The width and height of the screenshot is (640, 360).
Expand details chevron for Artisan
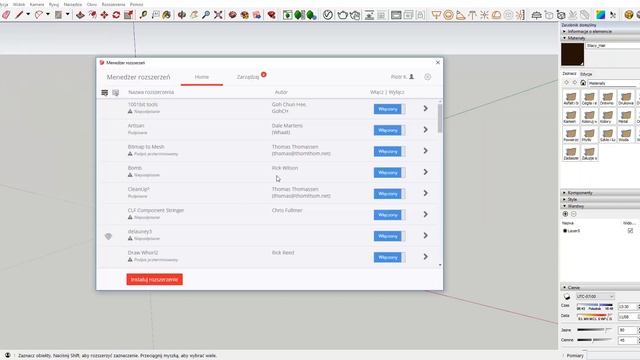(x=425, y=130)
